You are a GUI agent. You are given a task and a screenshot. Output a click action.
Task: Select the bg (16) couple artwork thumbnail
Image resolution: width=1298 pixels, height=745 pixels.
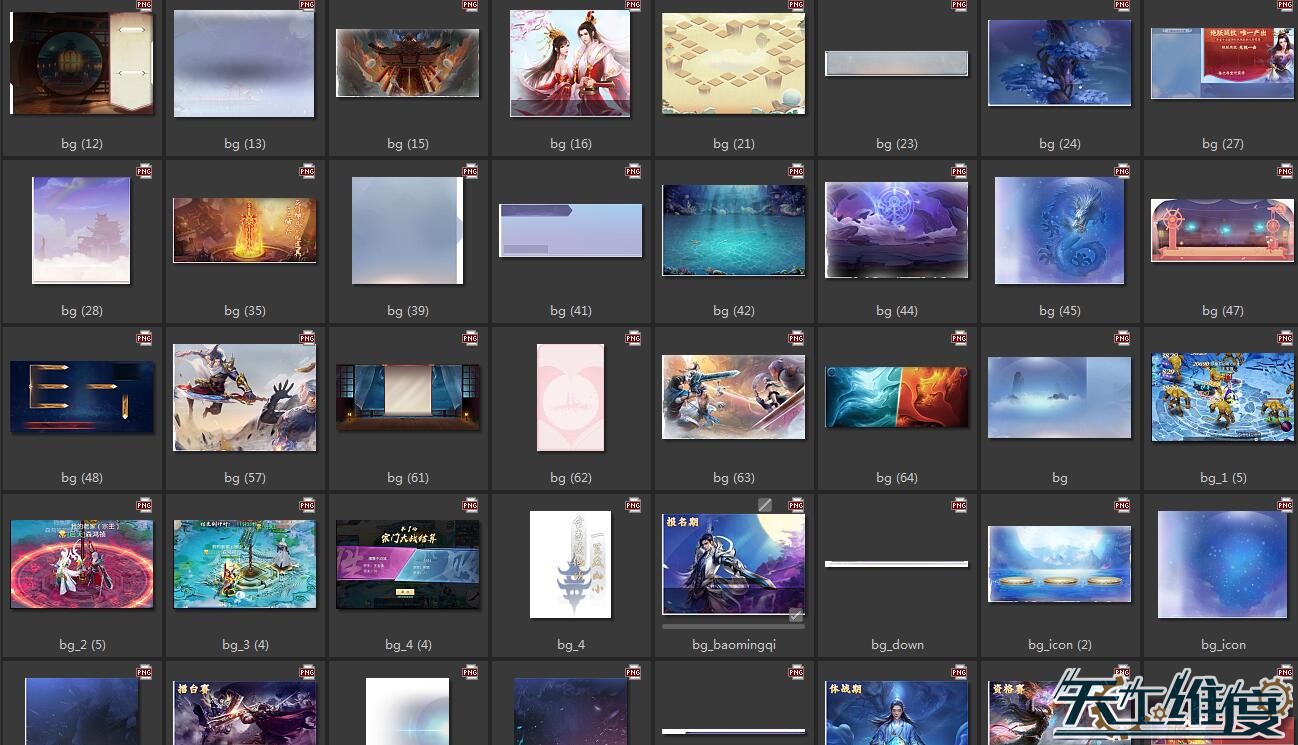click(x=570, y=64)
